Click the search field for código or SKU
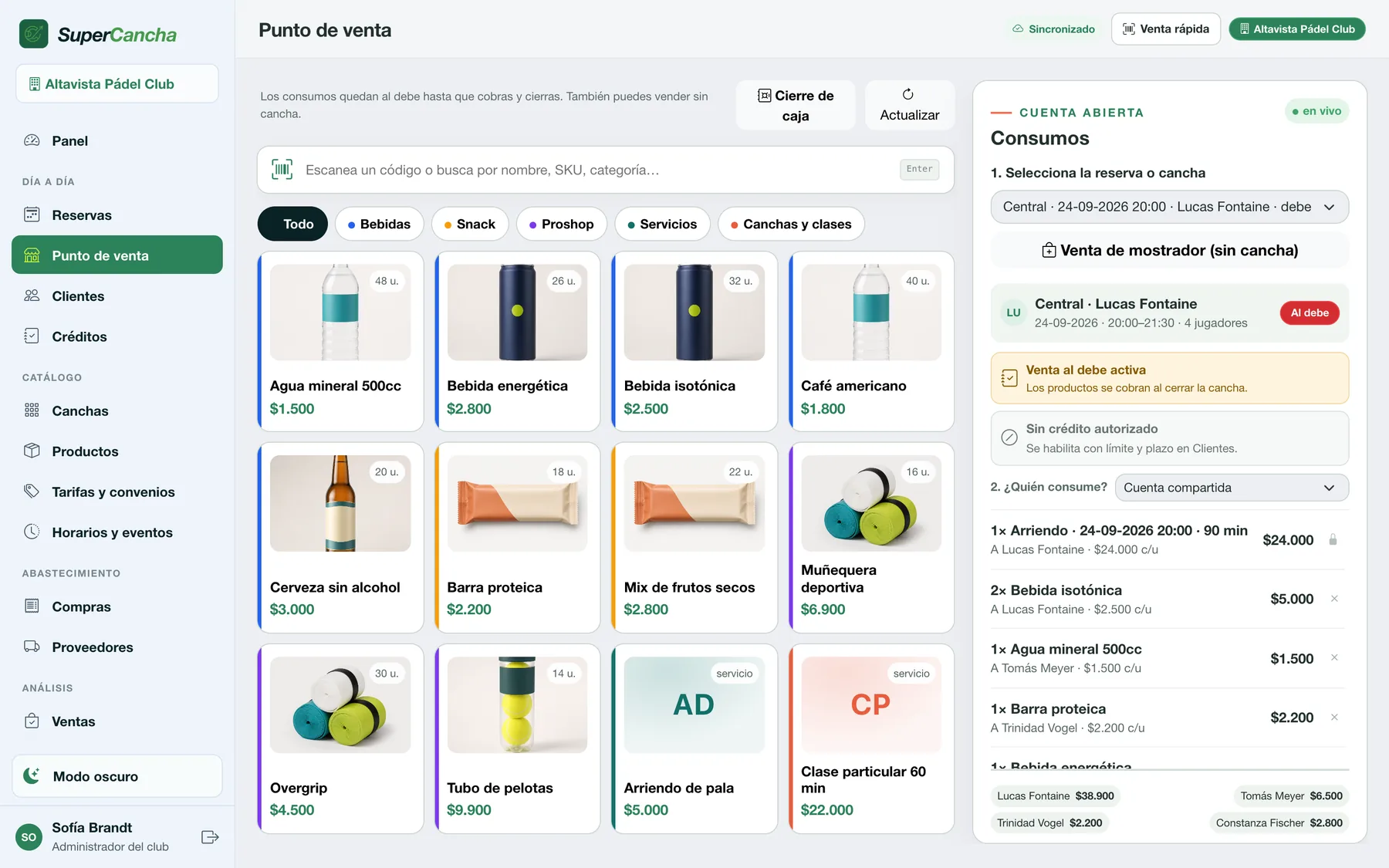The image size is (1389, 868). [x=606, y=170]
